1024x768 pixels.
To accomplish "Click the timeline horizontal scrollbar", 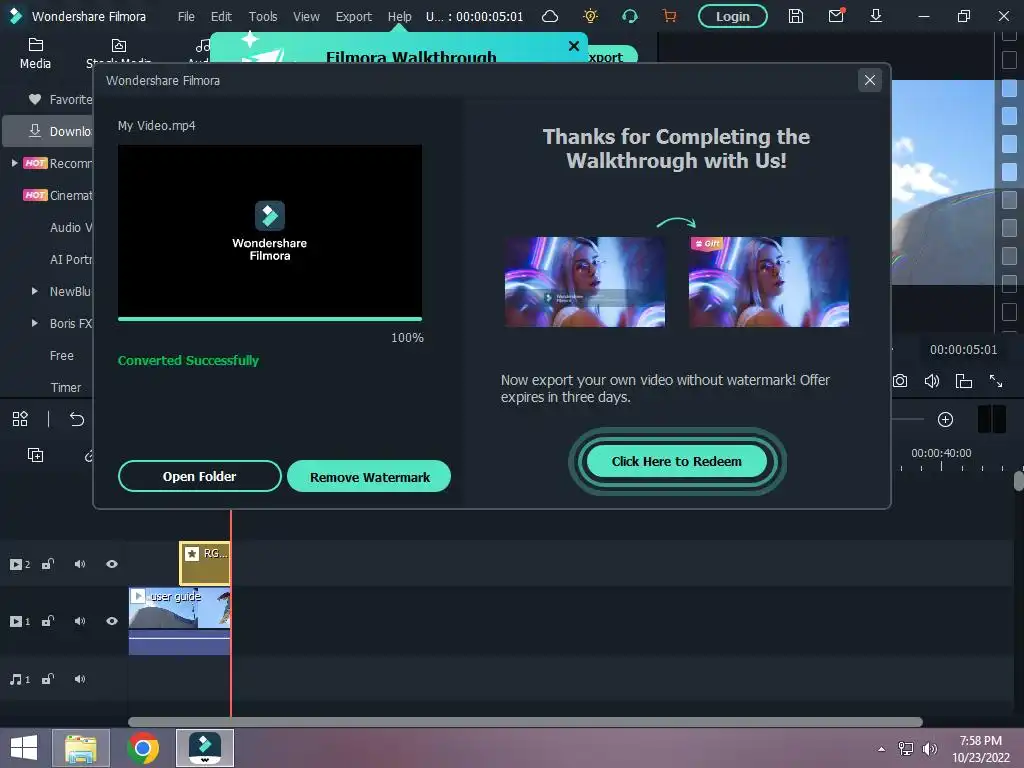I will coord(525,722).
